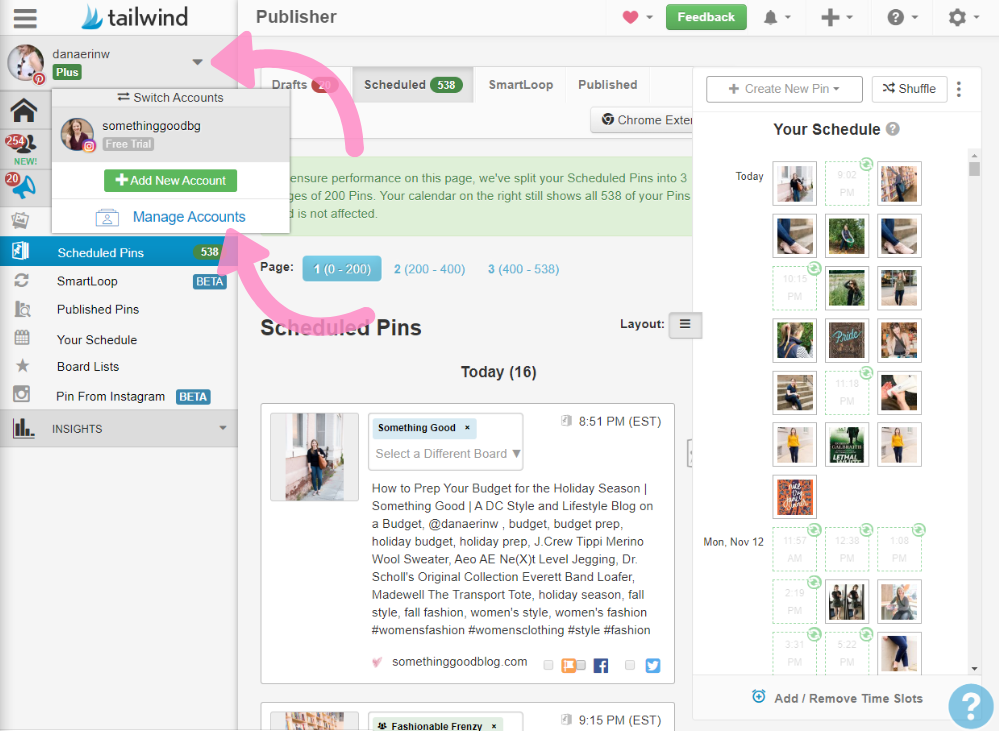The image size is (999, 731).
Task: Click the schedule panel scrollbar thumb
Action: click(974, 168)
